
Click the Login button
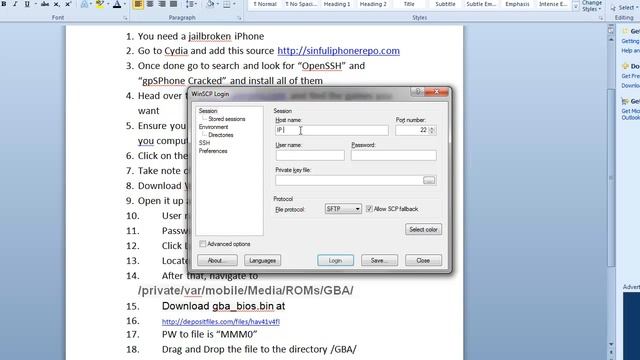click(x=336, y=260)
